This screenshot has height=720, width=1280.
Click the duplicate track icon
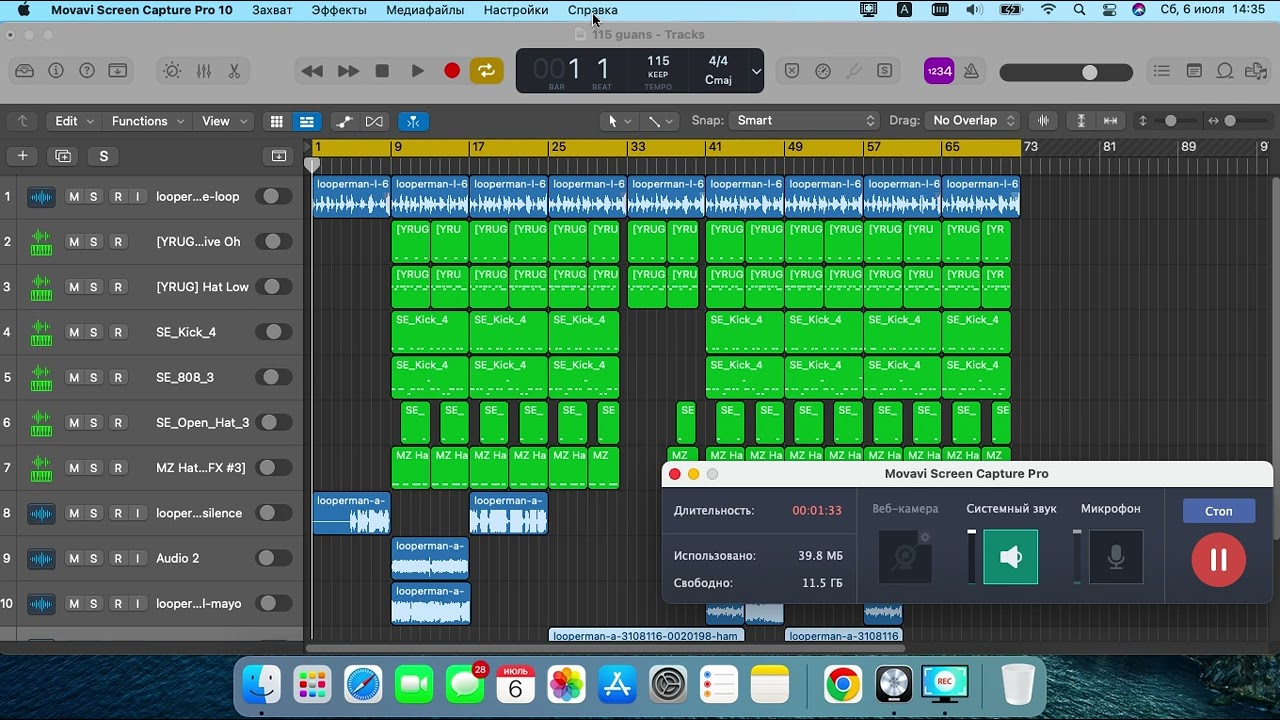click(x=63, y=156)
